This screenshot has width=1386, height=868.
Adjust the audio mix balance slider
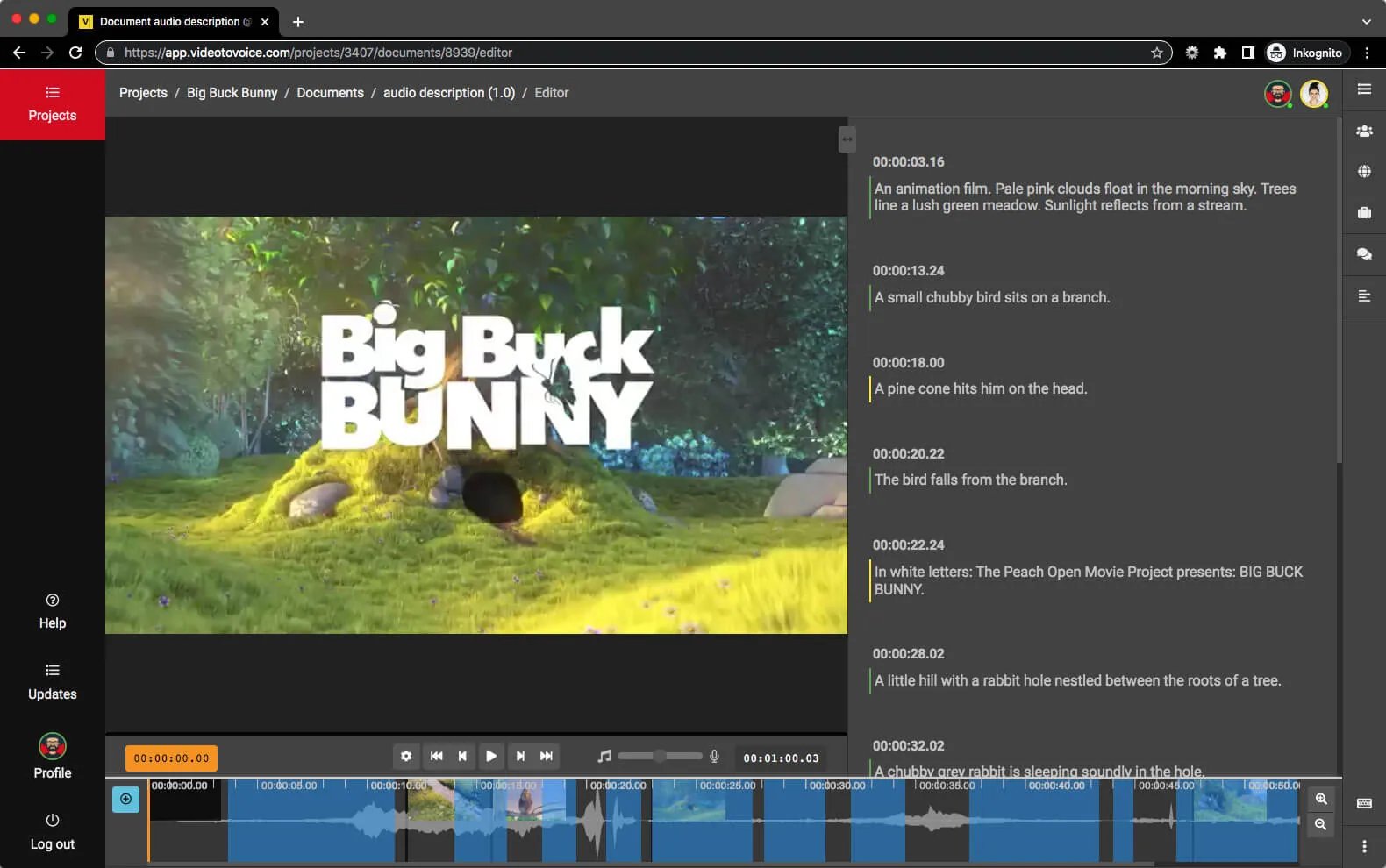point(659,756)
